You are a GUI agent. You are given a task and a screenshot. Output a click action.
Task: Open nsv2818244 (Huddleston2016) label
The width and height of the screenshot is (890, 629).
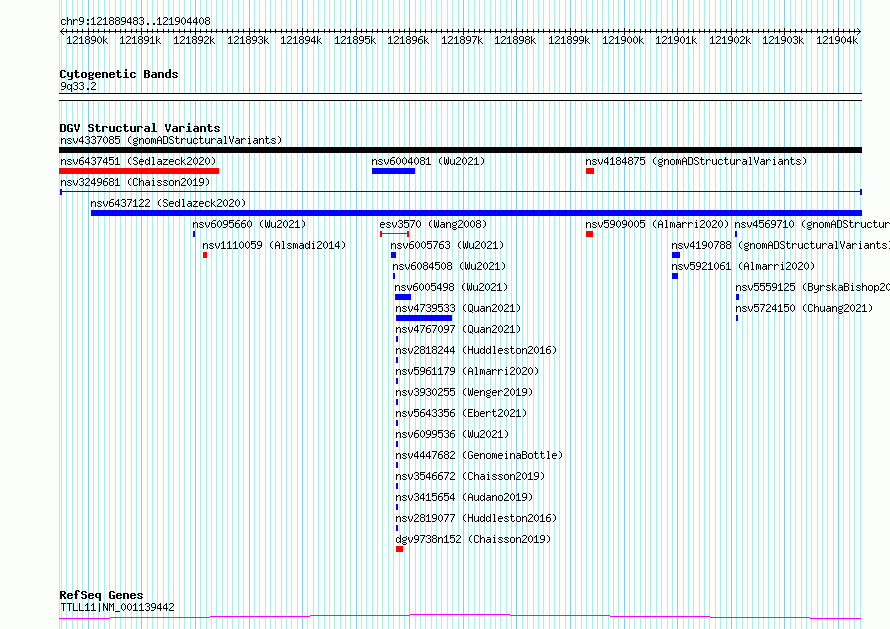point(476,350)
